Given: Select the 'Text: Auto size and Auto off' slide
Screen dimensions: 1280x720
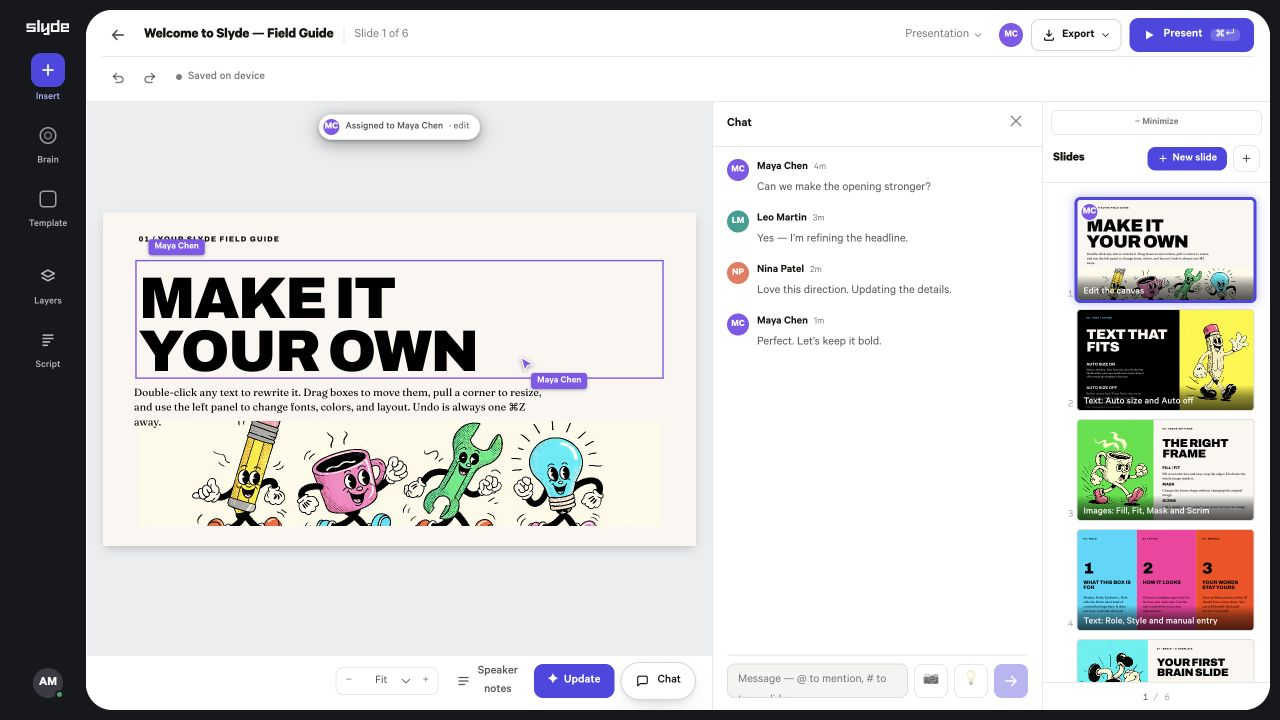Looking at the screenshot, I should click(x=1165, y=360).
